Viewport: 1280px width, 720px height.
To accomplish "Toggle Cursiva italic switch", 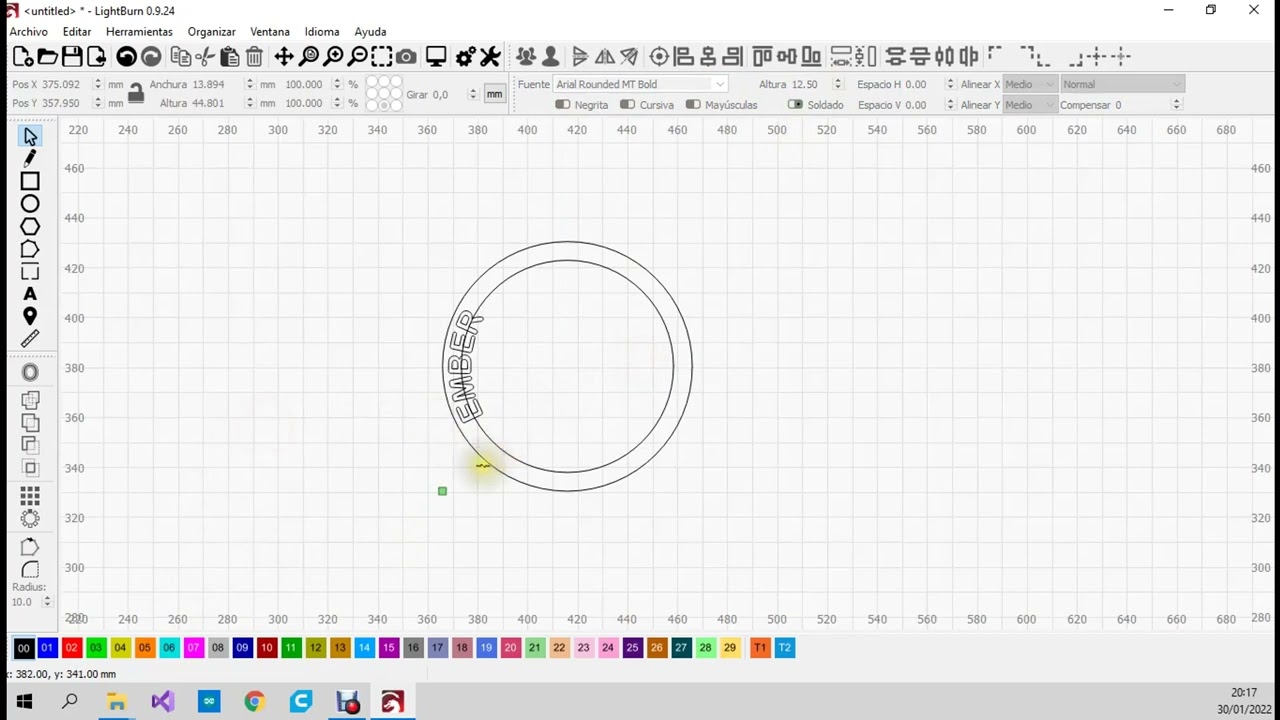I will [x=627, y=104].
